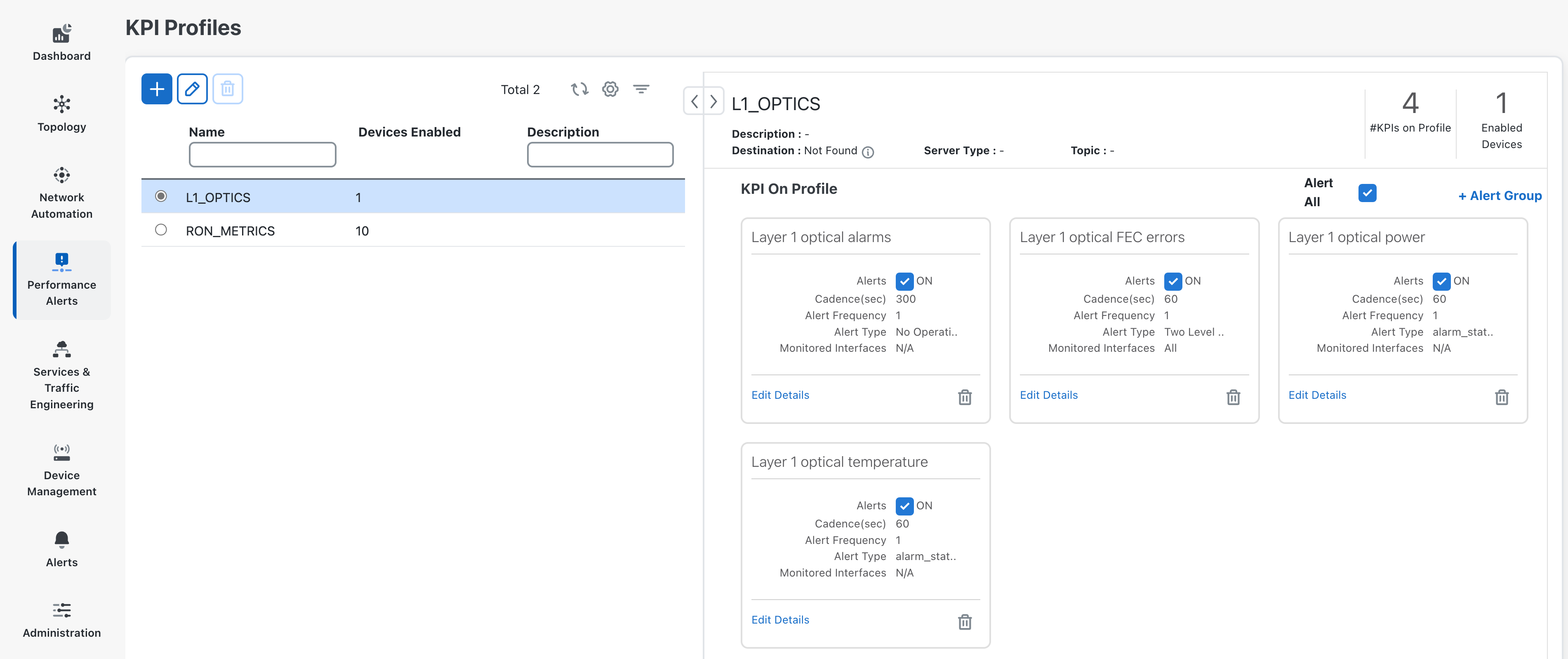1568x659 pixels.
Task: Collapse details panel with left chevron
Action: (695, 101)
